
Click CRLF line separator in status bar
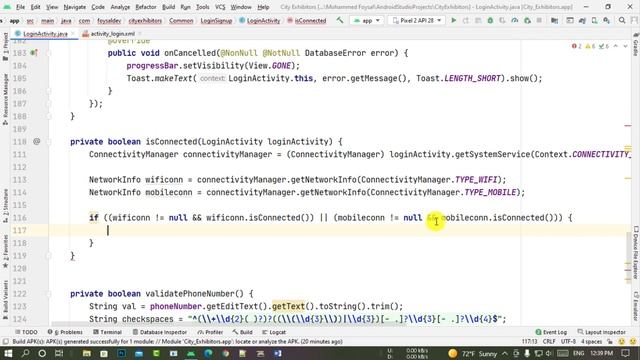tap(549, 342)
